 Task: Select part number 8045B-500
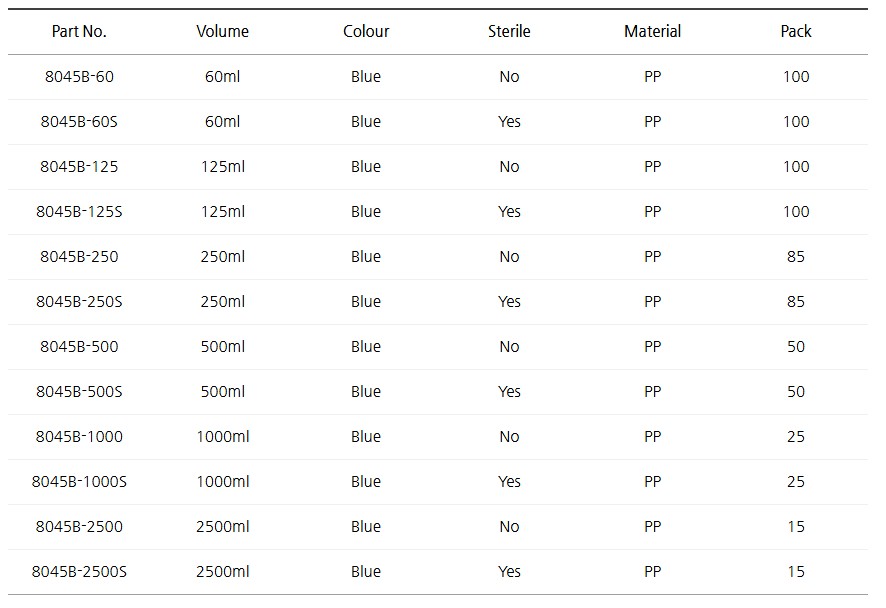point(79,347)
